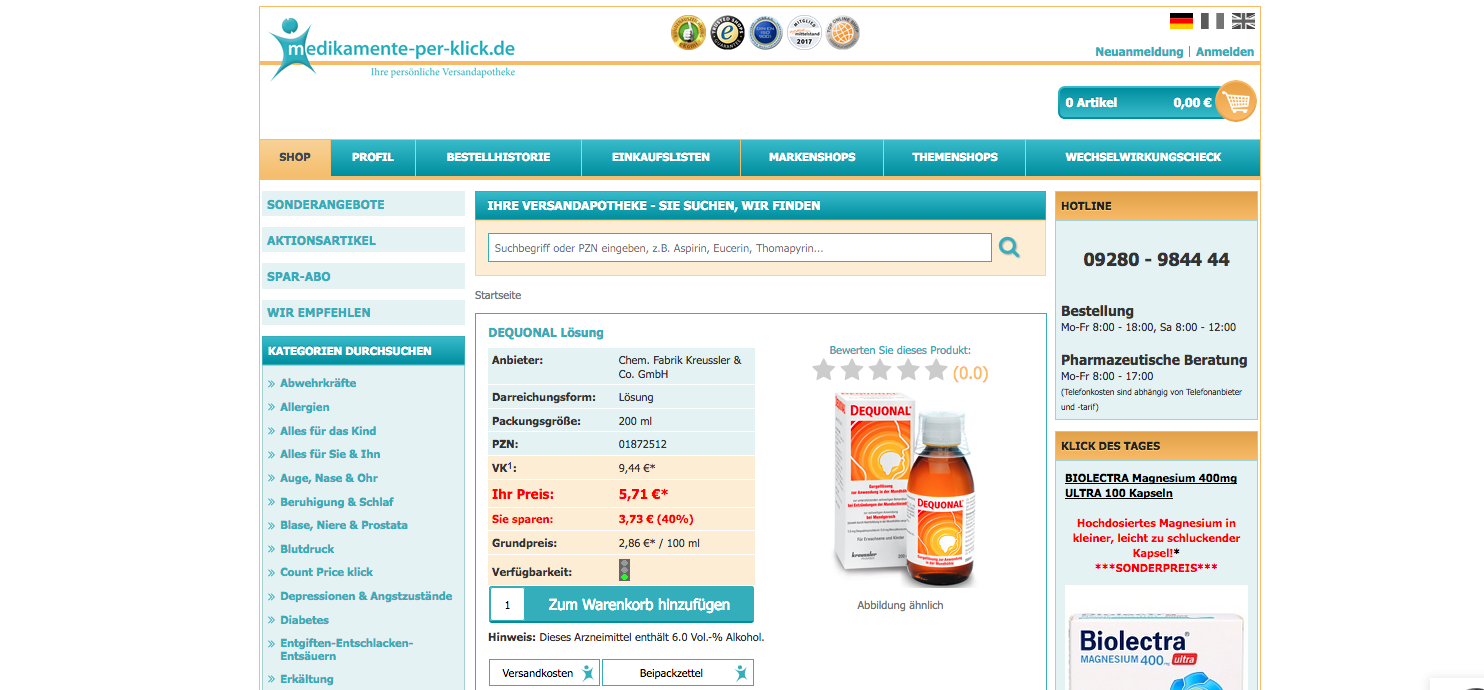This screenshot has height=690, width=1484.
Task: Switch language with the German flag
Action: (1181, 21)
